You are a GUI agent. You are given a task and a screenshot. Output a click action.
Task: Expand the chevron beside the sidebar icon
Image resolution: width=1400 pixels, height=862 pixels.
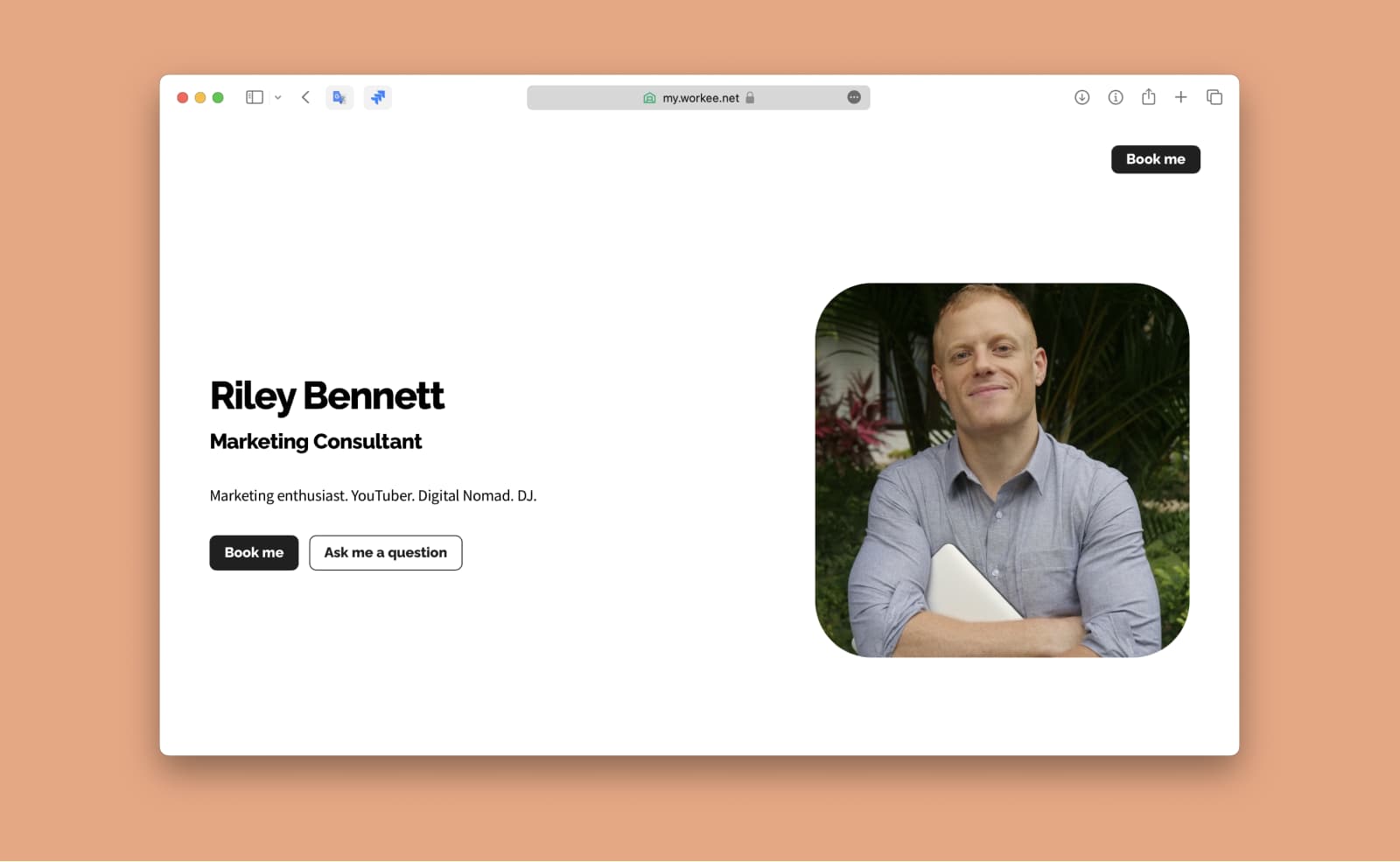click(x=278, y=98)
